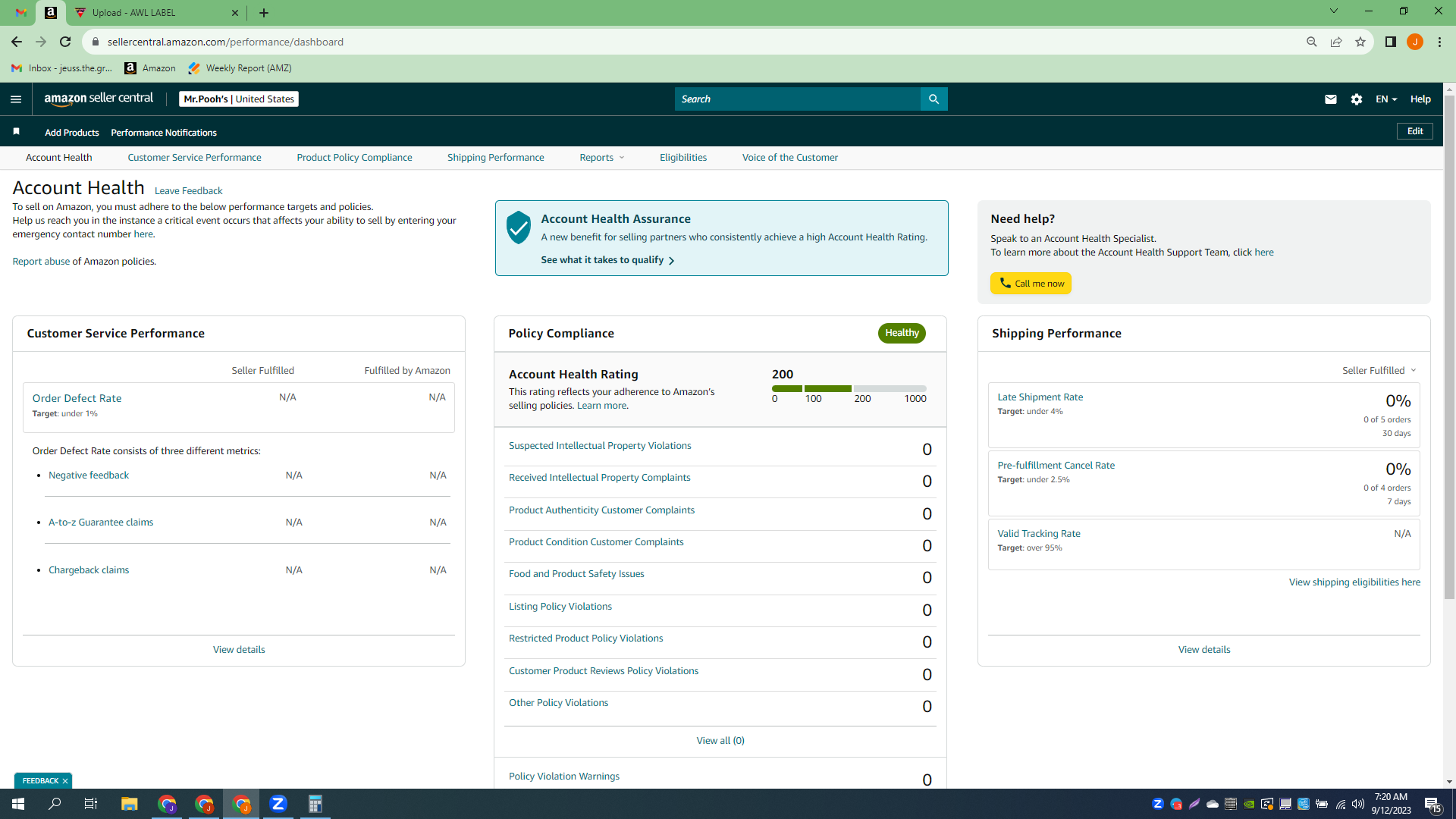Open Late Shipment Rate metric
This screenshot has height=819, width=1456.
pyautogui.click(x=1040, y=397)
